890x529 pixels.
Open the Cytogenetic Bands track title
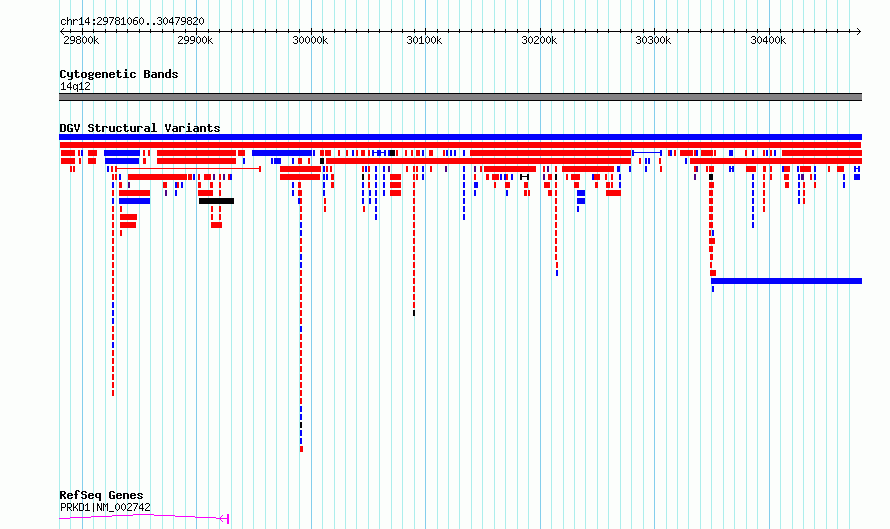click(119, 74)
